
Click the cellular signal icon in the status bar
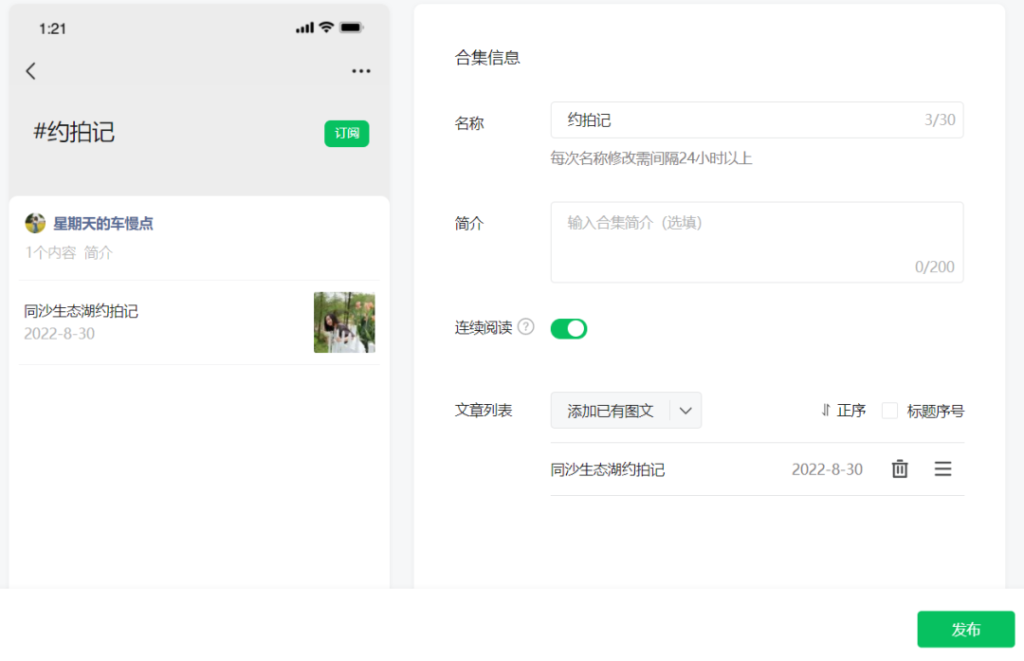tap(305, 26)
